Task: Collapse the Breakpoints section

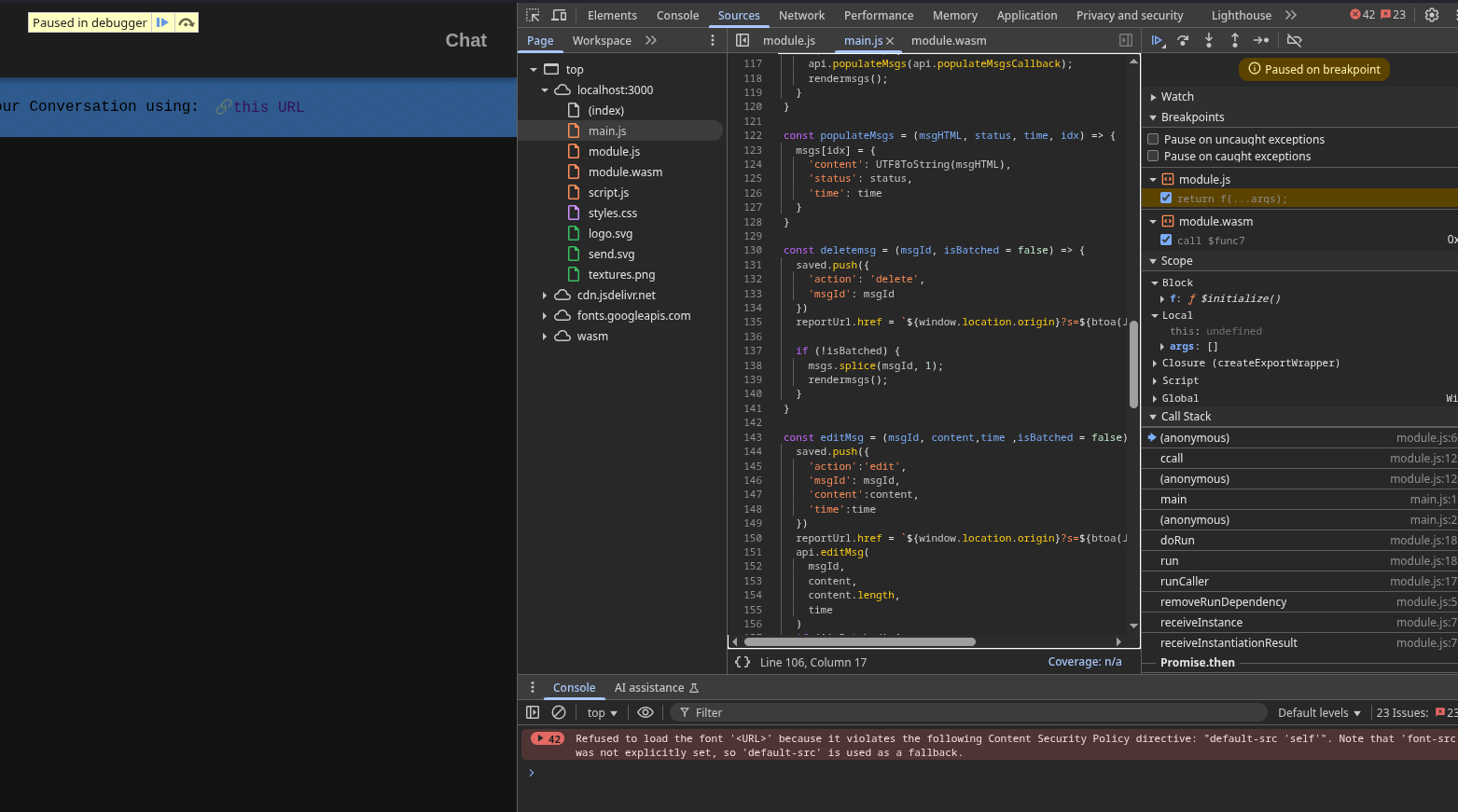Action: tap(1153, 117)
